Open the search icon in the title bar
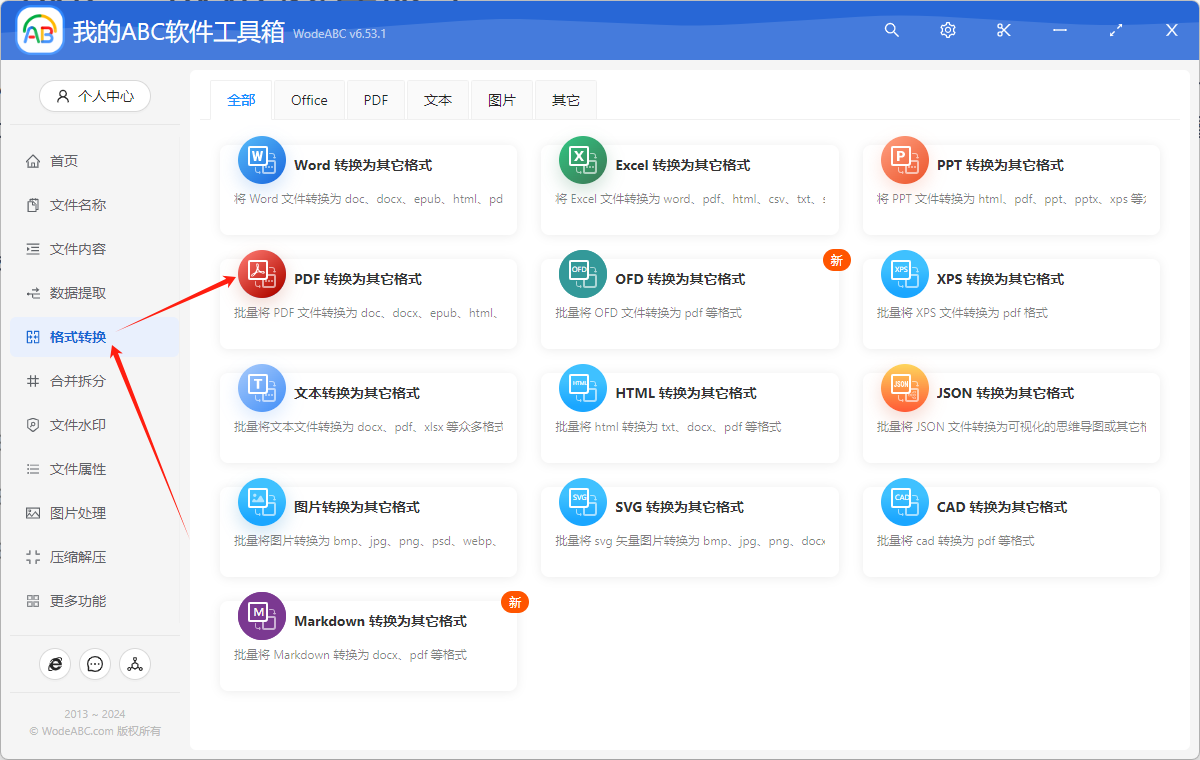 (x=891, y=30)
